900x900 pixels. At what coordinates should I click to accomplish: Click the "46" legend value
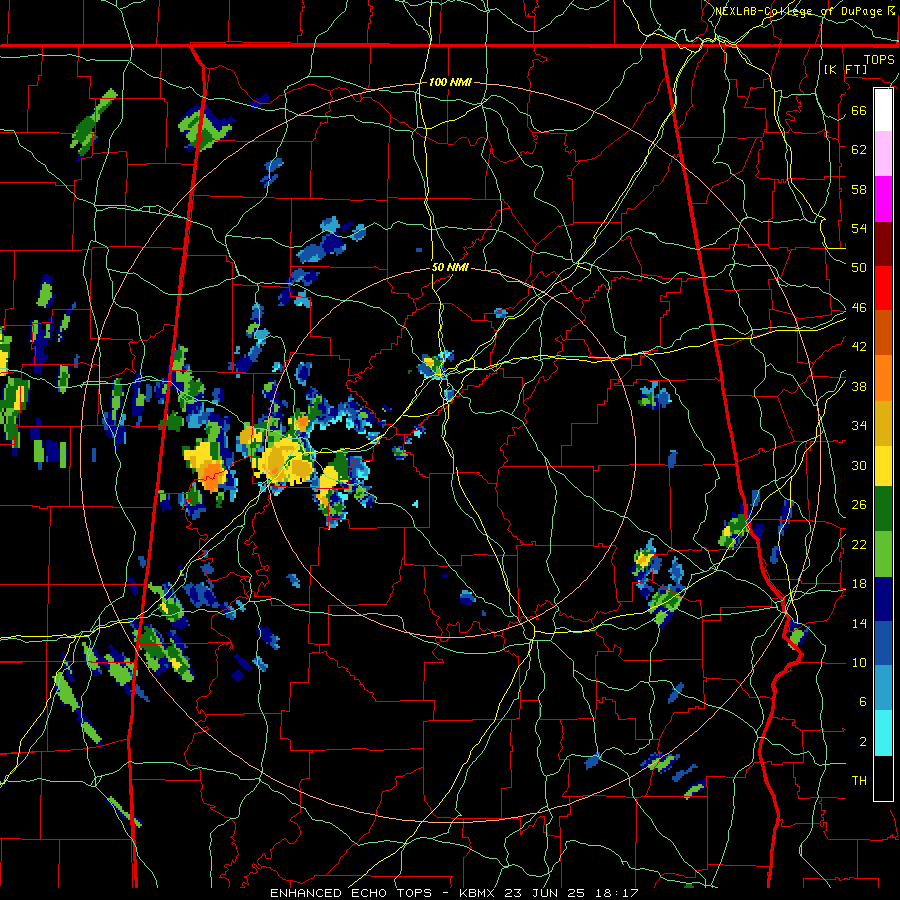tap(859, 308)
